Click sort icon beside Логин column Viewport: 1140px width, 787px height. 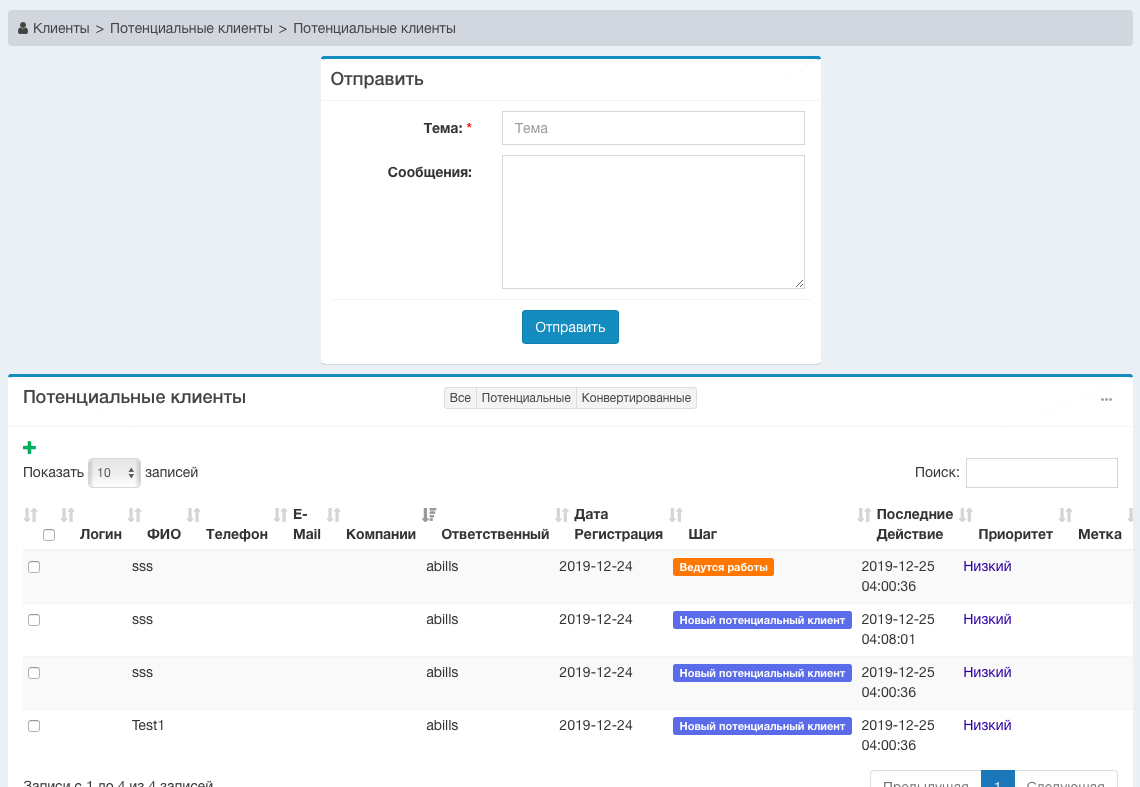tap(68, 515)
